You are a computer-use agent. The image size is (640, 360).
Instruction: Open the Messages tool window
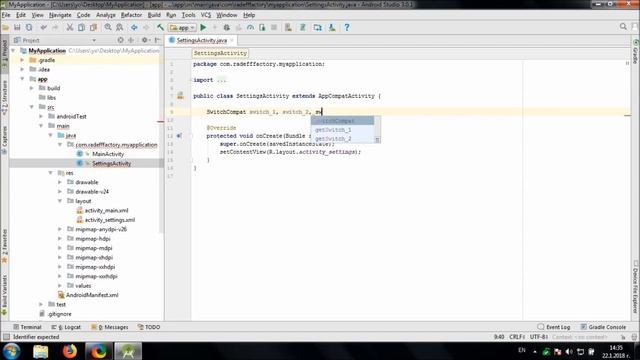(x=109, y=327)
